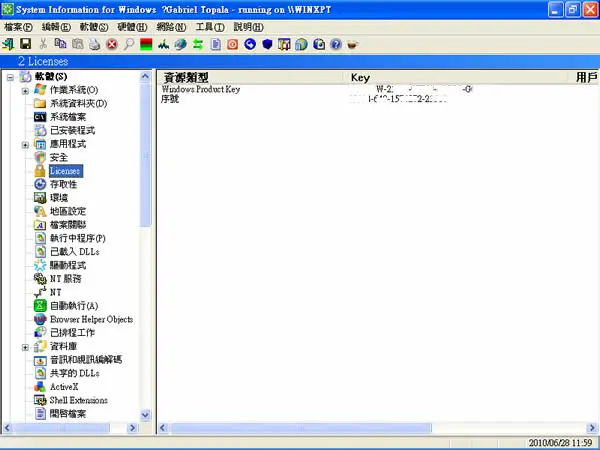600x450 pixels.
Task: Expand the 應用程式 tree node
Action: [x=25, y=145]
